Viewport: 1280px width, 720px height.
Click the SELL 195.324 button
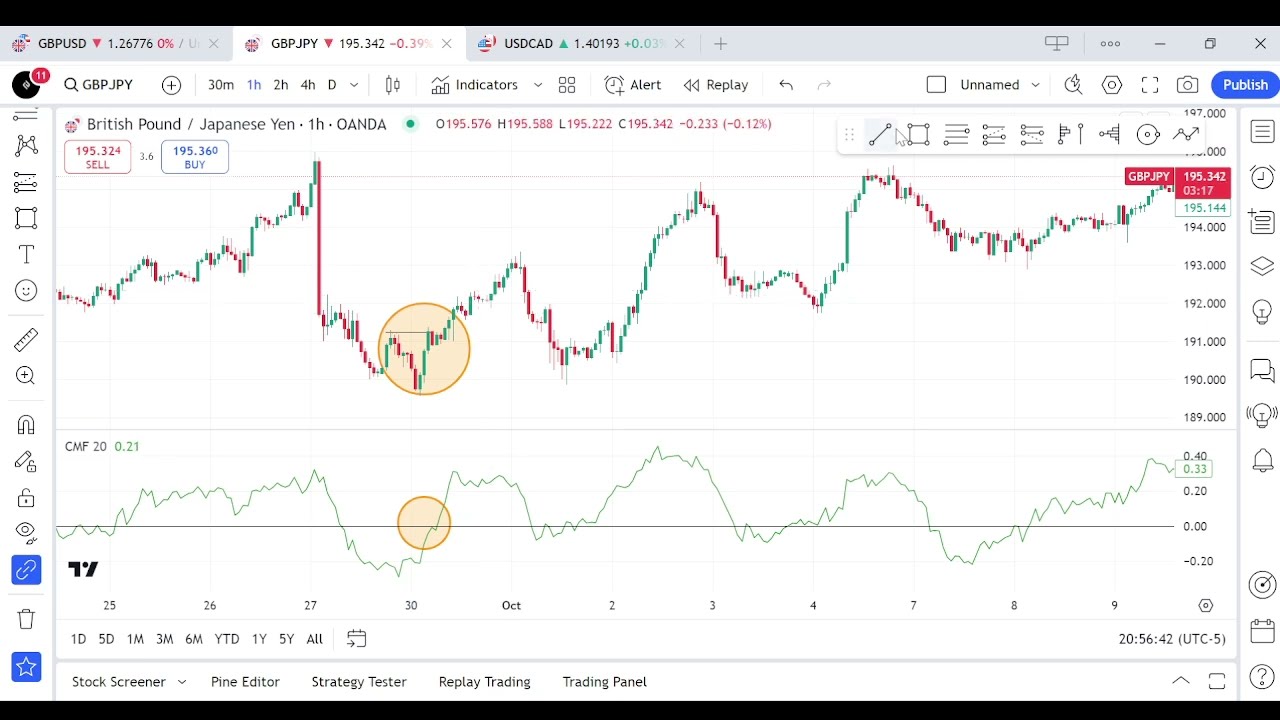(97, 157)
